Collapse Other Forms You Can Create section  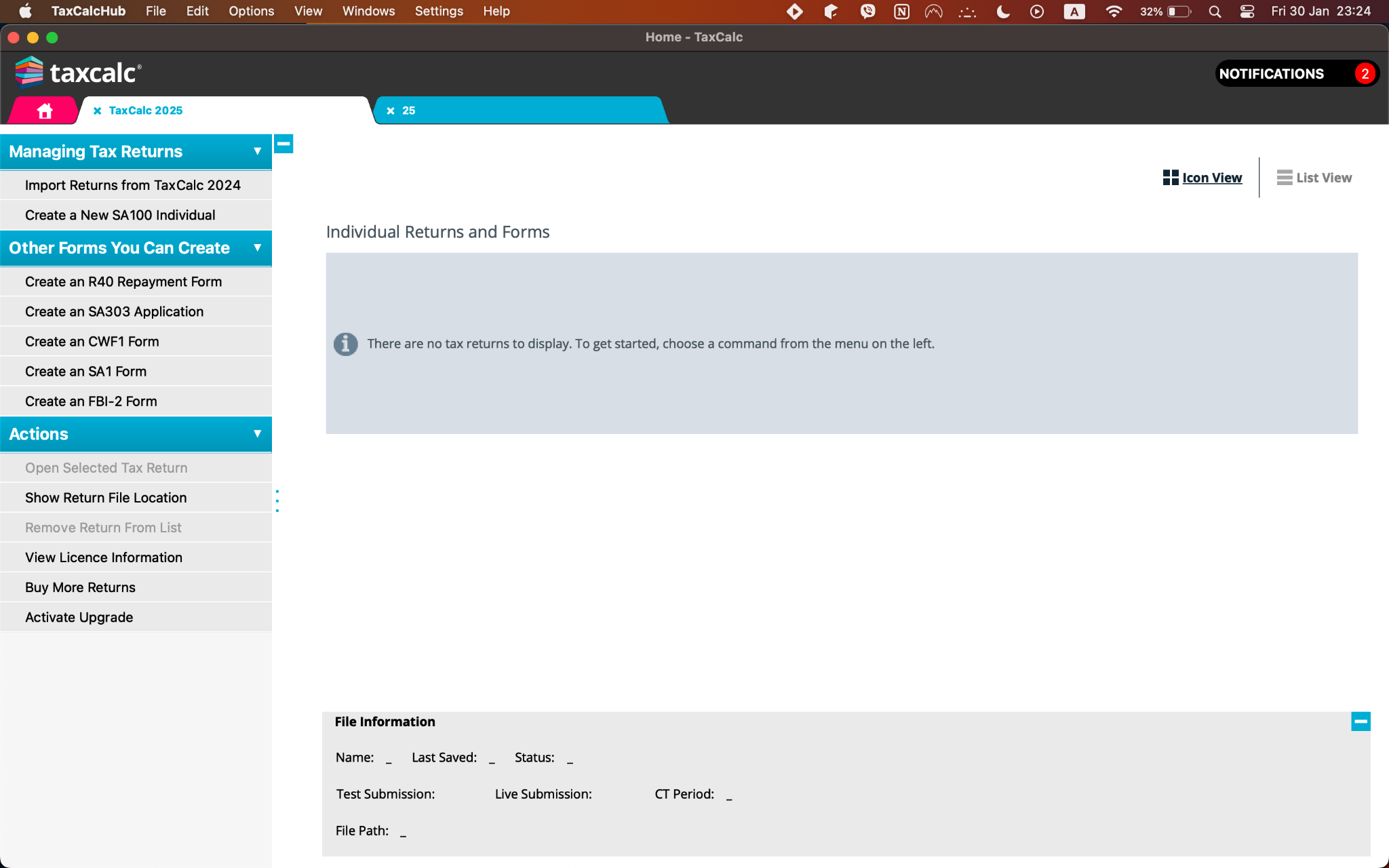tap(257, 248)
